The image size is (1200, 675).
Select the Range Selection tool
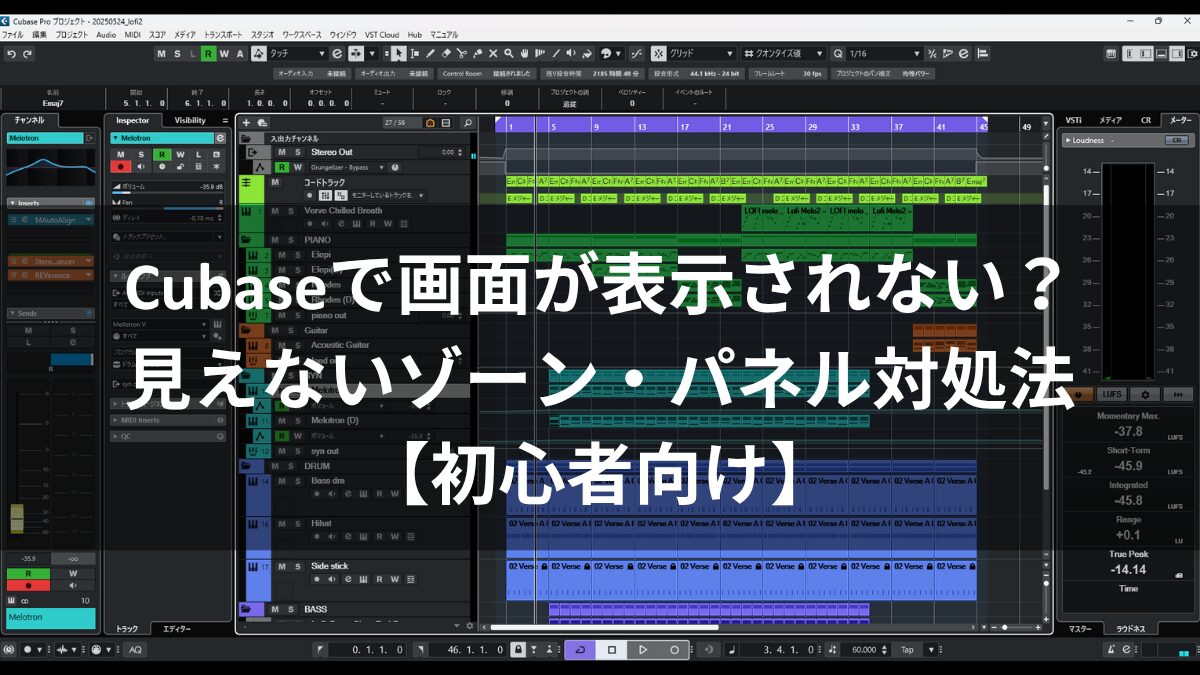(x=414, y=53)
